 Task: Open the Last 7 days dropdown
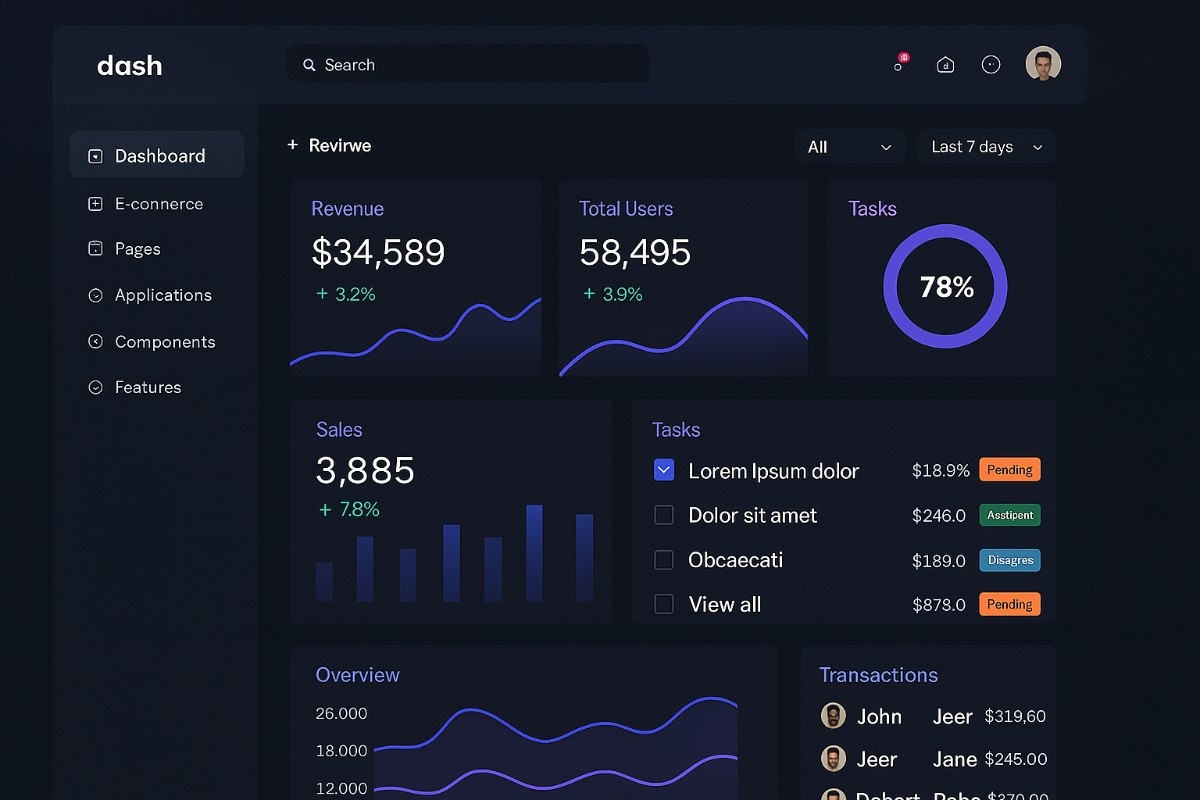(x=985, y=146)
